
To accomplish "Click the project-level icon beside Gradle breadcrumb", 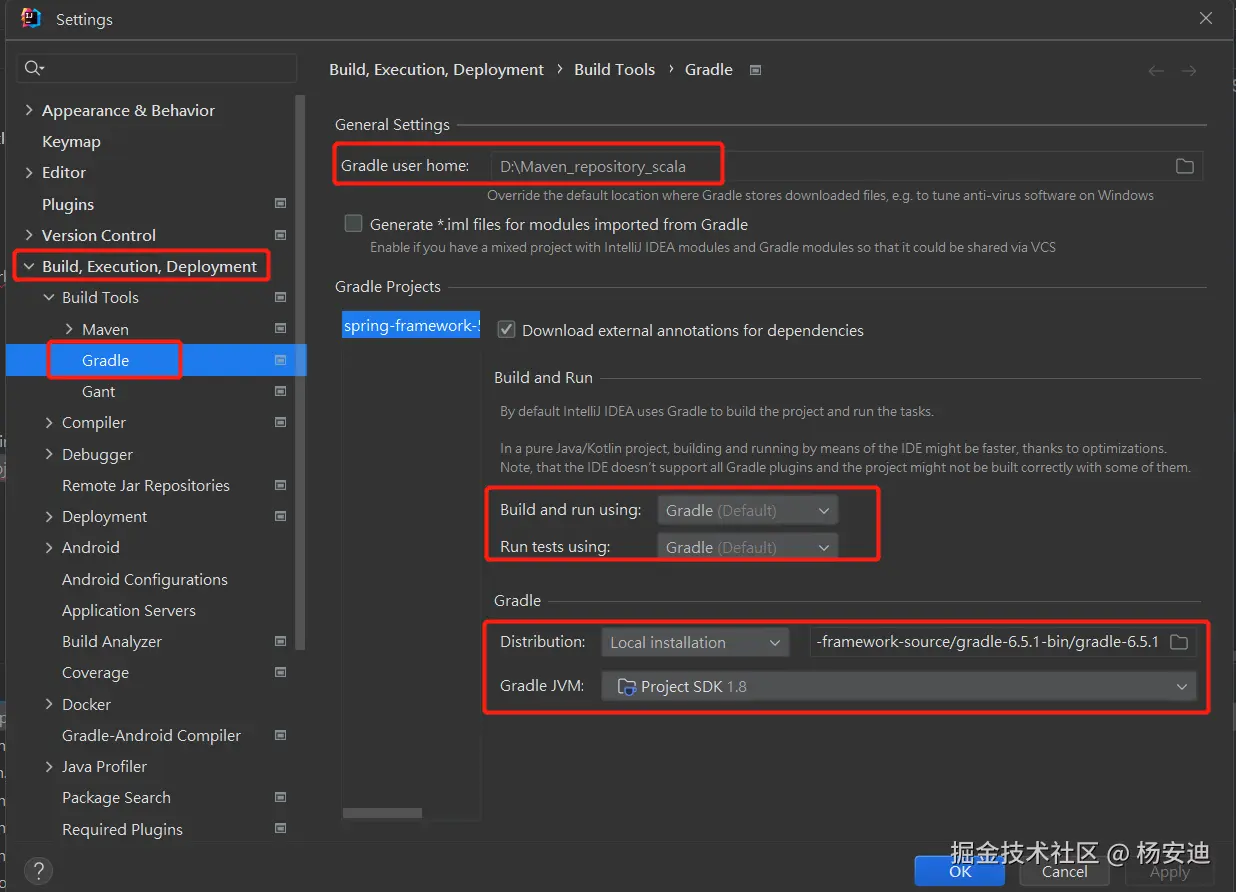I will pyautogui.click(x=756, y=70).
